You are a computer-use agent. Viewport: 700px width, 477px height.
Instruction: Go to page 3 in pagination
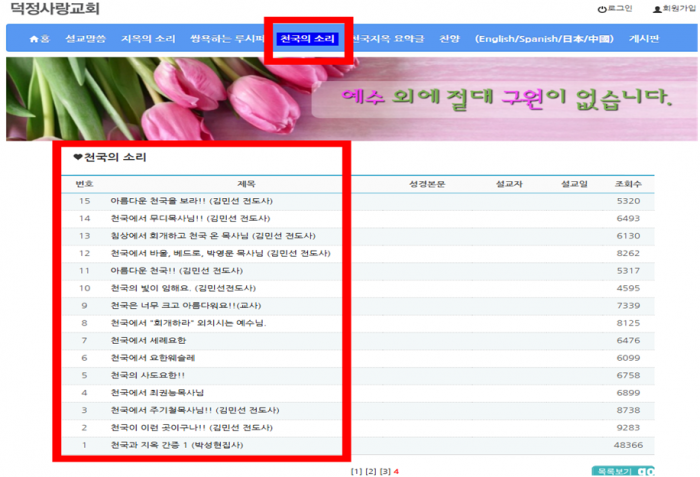(384, 471)
